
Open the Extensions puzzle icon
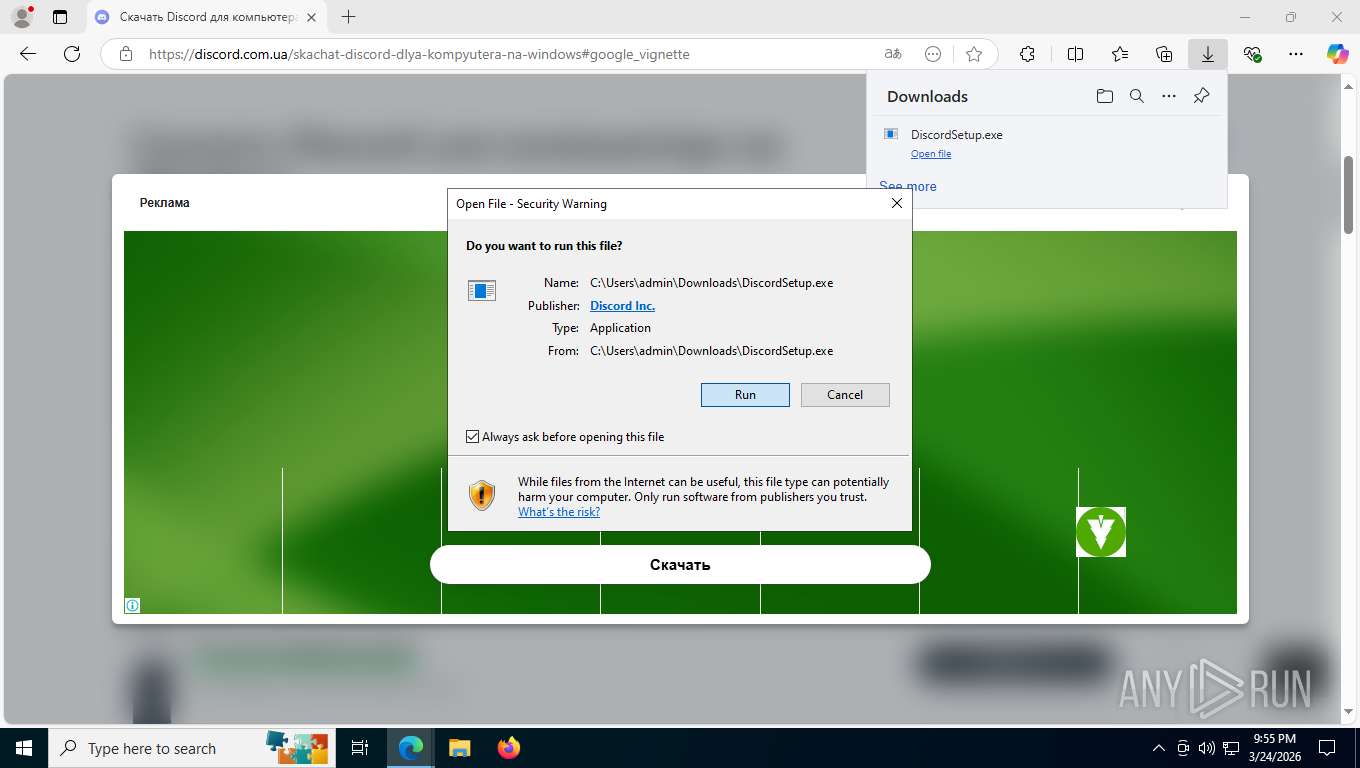[1027, 54]
